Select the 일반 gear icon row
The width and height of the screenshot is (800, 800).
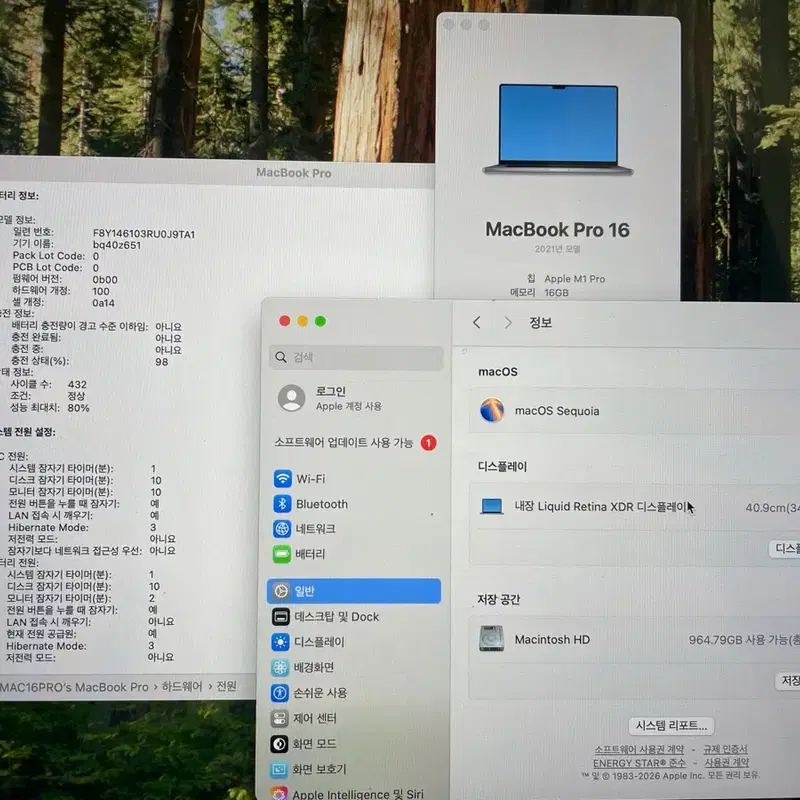(x=354, y=591)
